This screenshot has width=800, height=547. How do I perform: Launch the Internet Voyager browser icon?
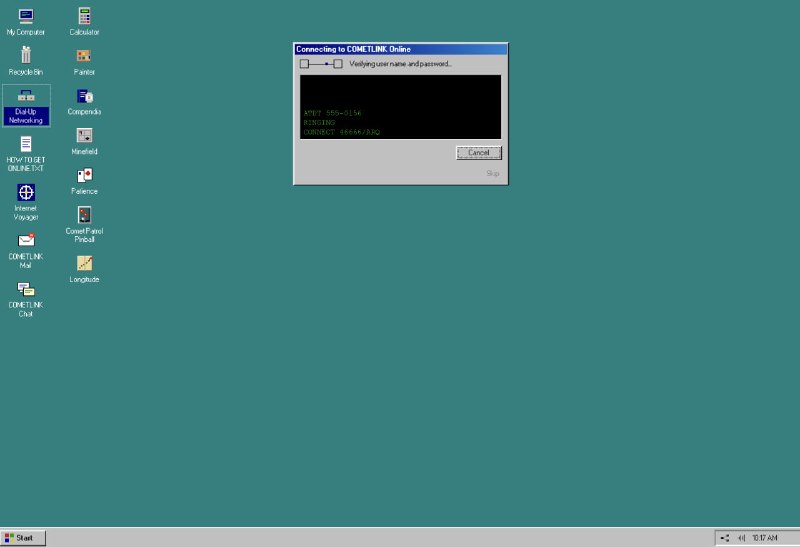26,202
